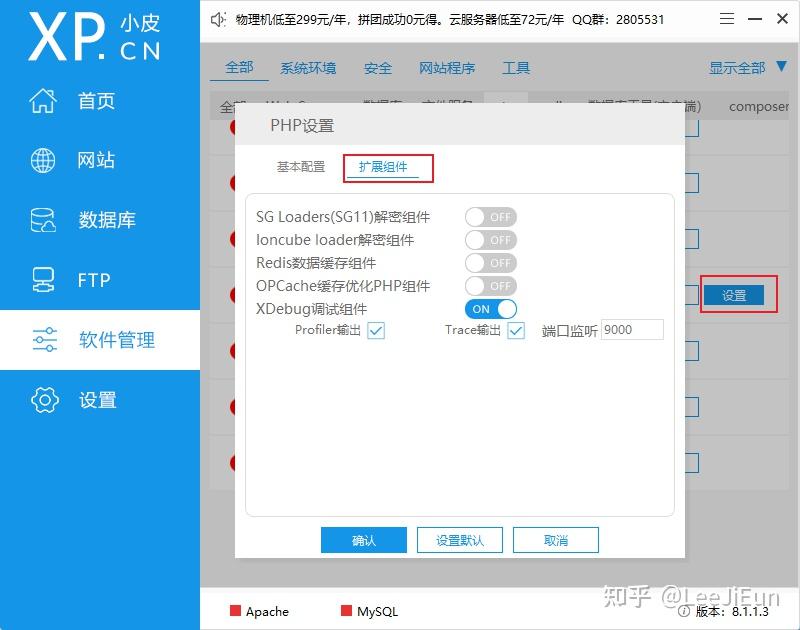Uncheck Profiler输出 checkbox
The image size is (800, 630).
(x=376, y=331)
